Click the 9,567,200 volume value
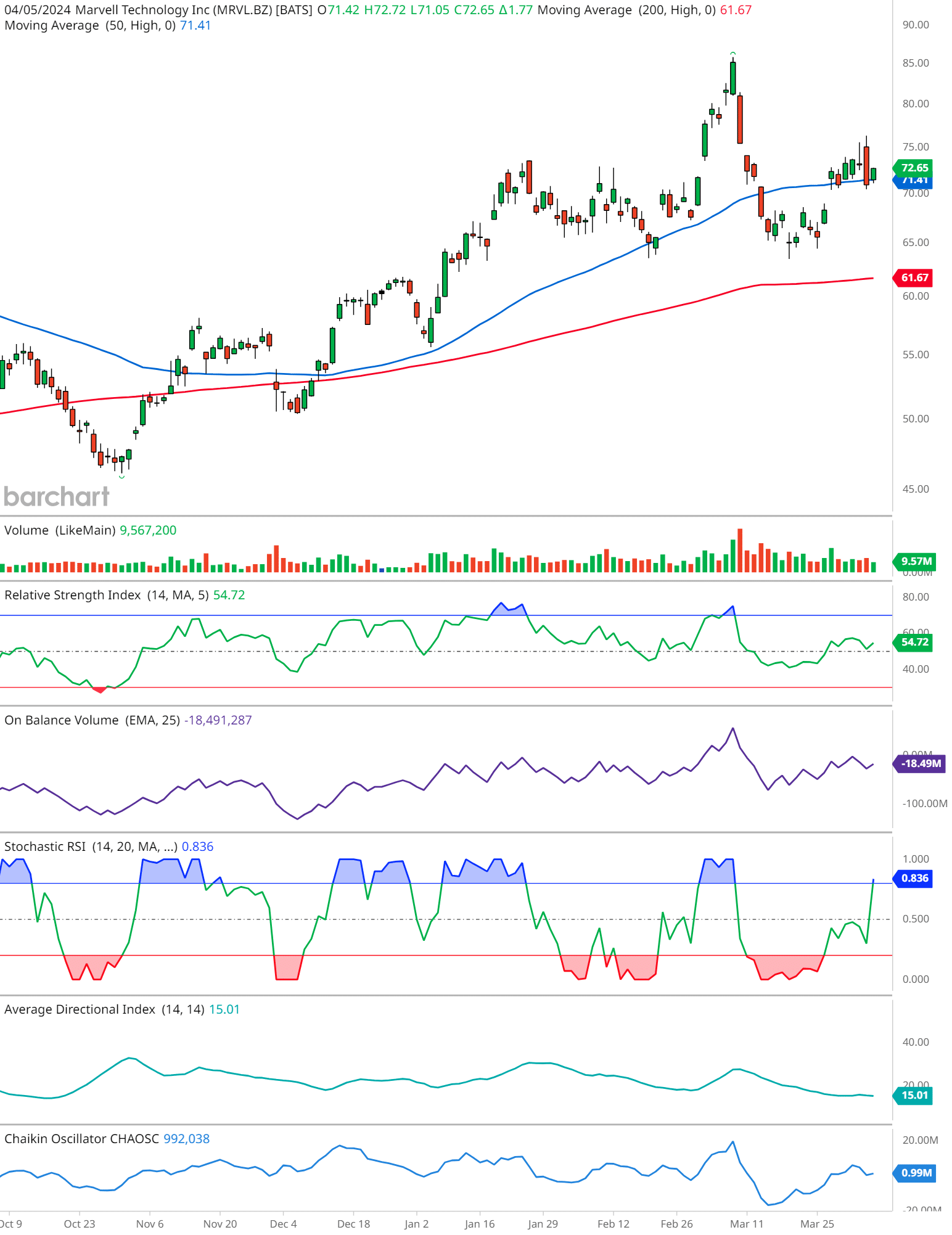The height and width of the screenshot is (1235, 952). (x=148, y=530)
